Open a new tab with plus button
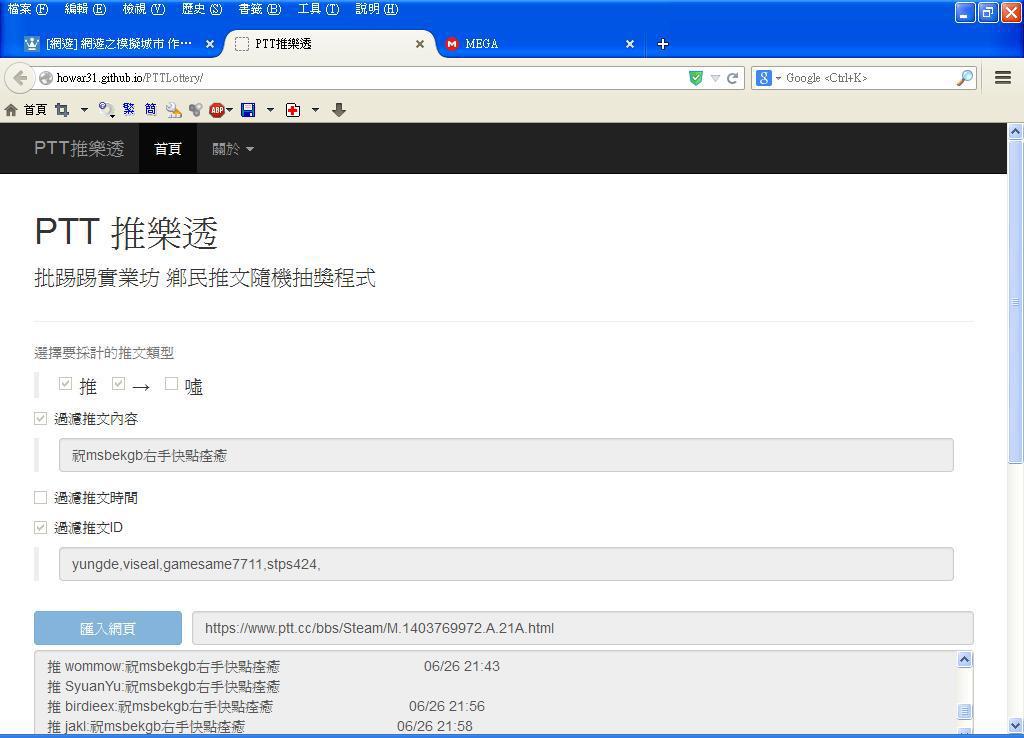The height and width of the screenshot is (738, 1024). click(662, 44)
